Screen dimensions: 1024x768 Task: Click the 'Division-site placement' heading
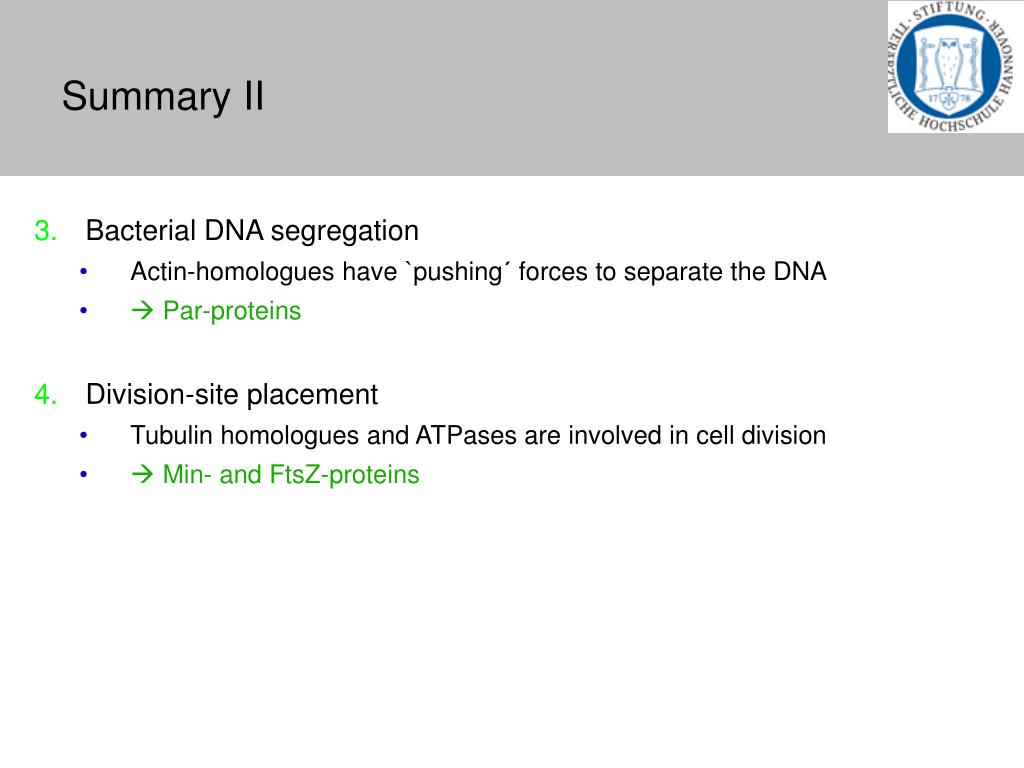point(232,395)
